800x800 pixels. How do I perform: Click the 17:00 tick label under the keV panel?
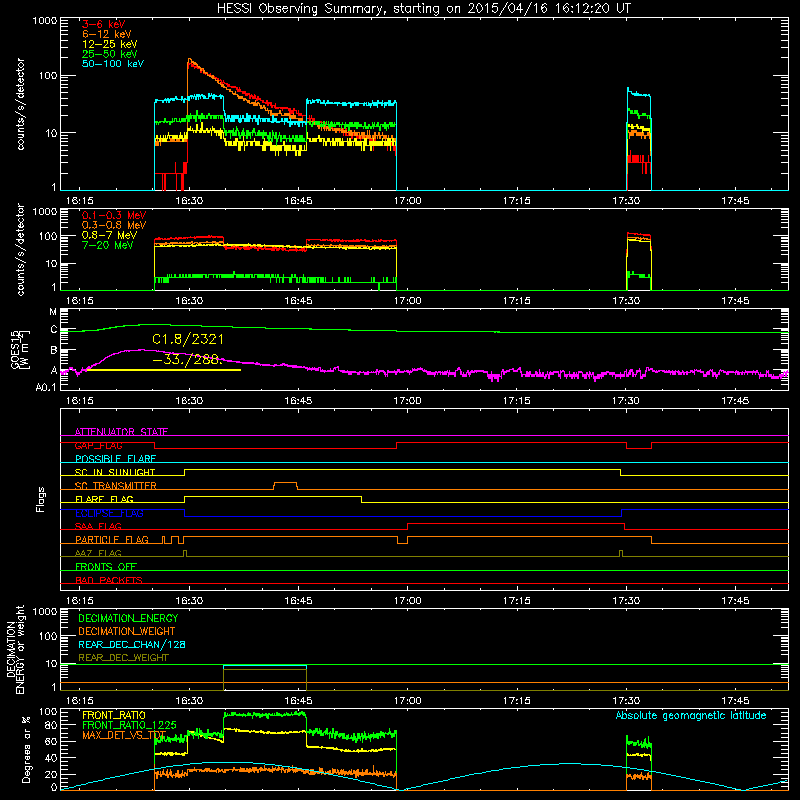[408, 201]
